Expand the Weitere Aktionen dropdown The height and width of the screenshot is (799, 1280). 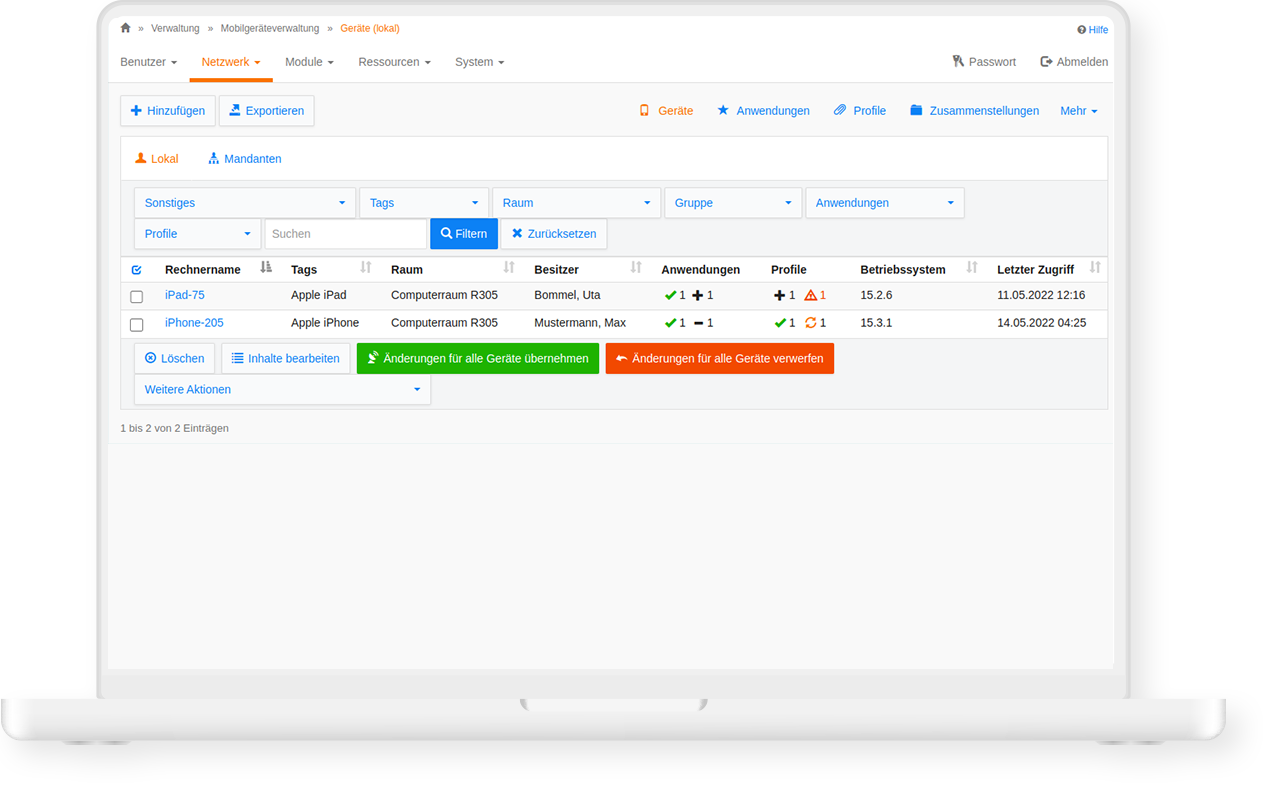coord(282,390)
